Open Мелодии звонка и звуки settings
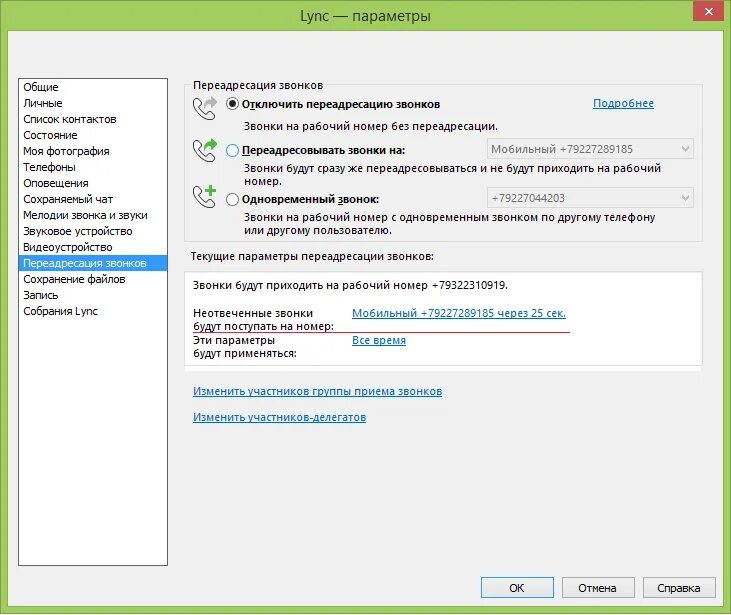This screenshot has width=731, height=615. (93, 215)
